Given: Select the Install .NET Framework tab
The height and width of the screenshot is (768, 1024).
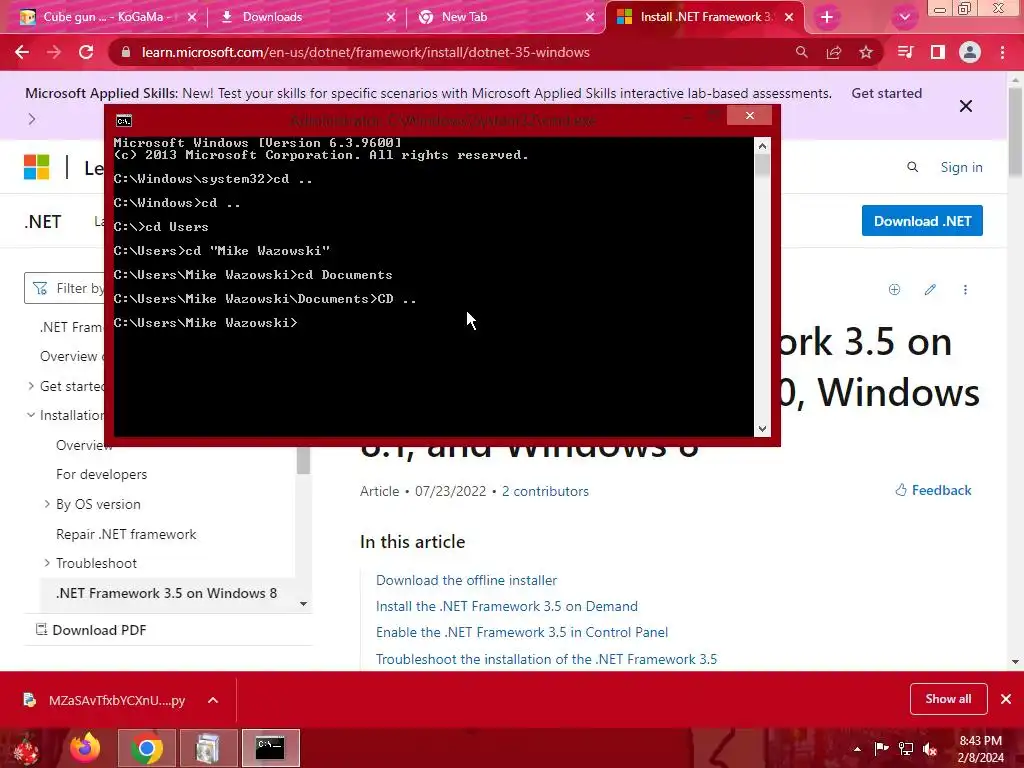Looking at the screenshot, I should (x=704, y=17).
